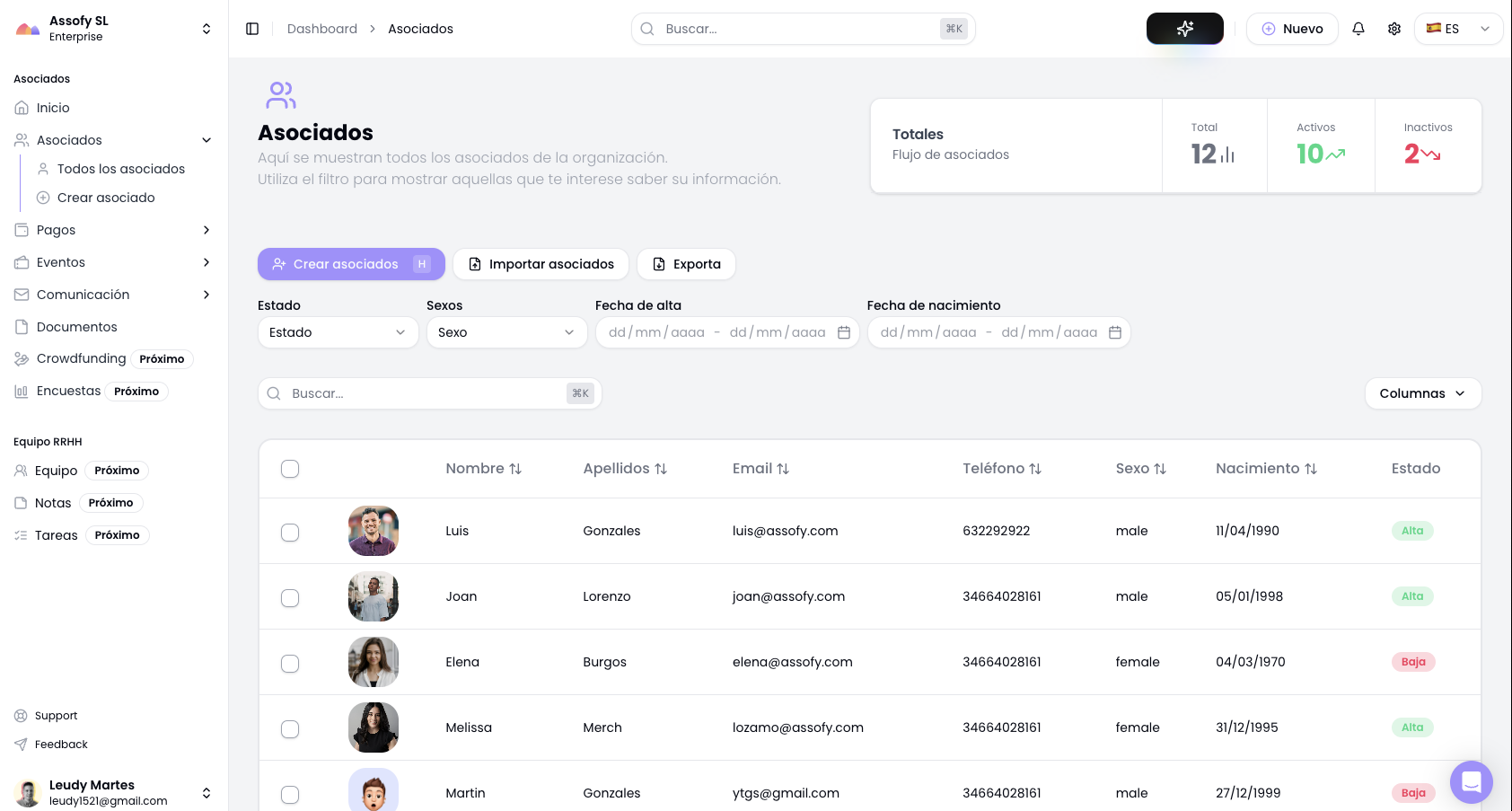Open the notifications bell icon
Screen dimensions: 1512x811
pyautogui.click(x=1358, y=29)
